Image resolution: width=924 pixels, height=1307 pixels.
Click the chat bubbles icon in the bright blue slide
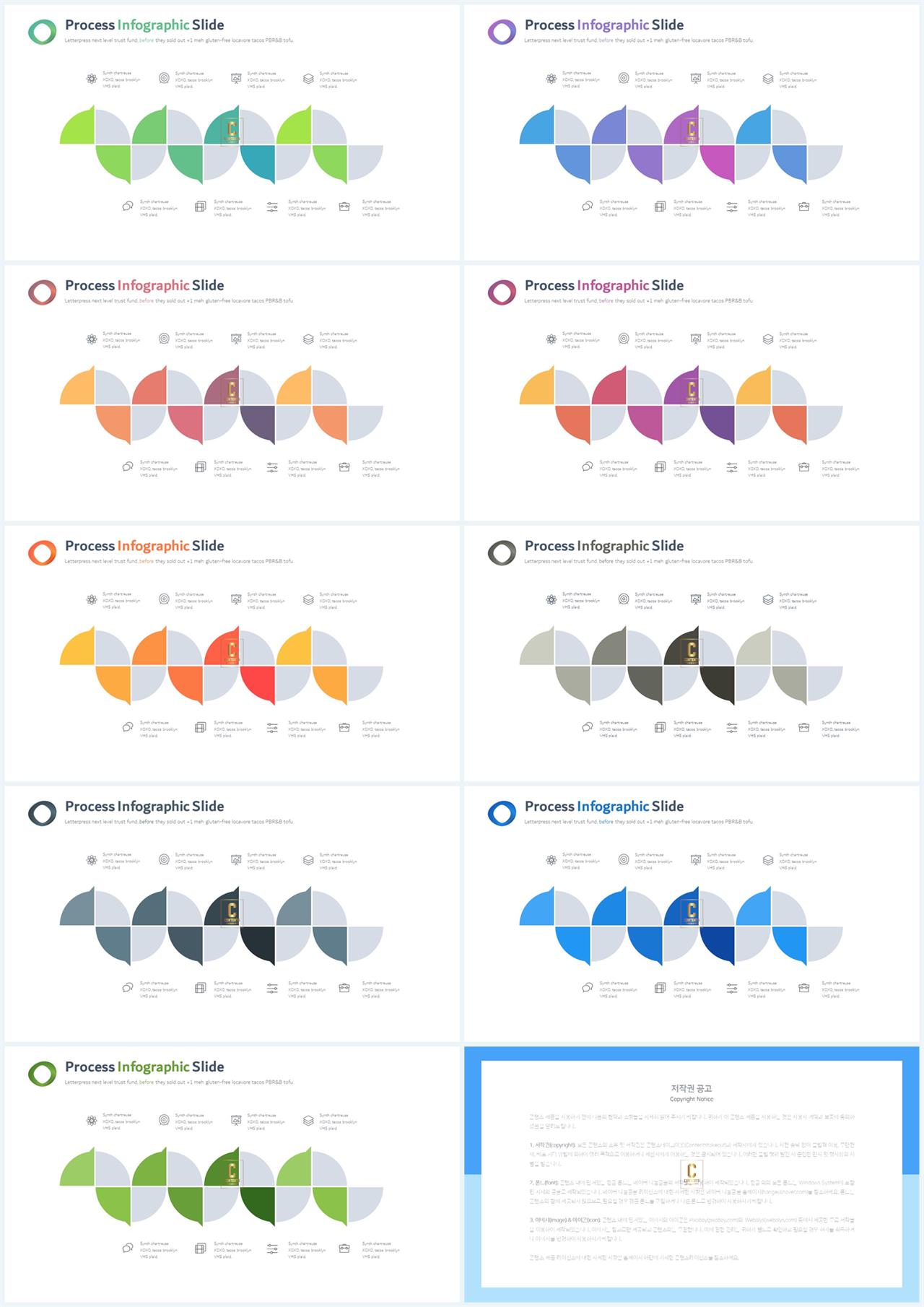(588, 987)
